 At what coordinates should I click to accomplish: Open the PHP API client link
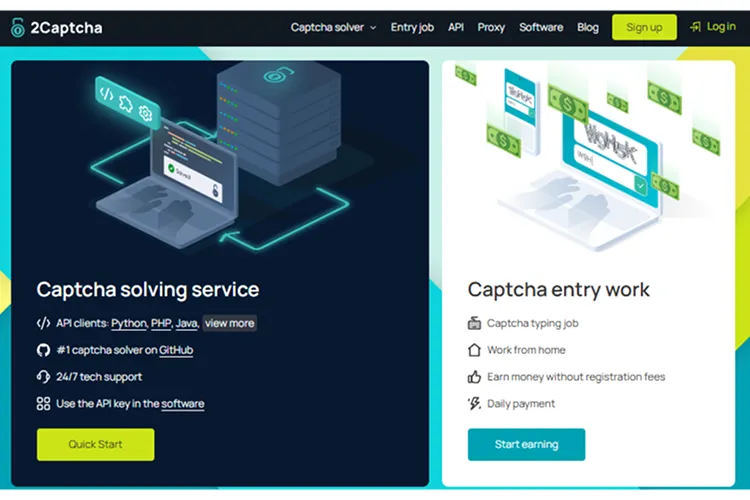click(x=161, y=323)
